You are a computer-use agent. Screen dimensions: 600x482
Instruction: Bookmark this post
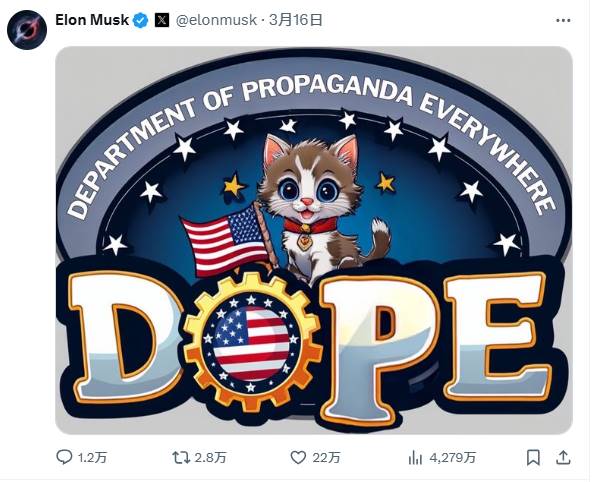533,457
